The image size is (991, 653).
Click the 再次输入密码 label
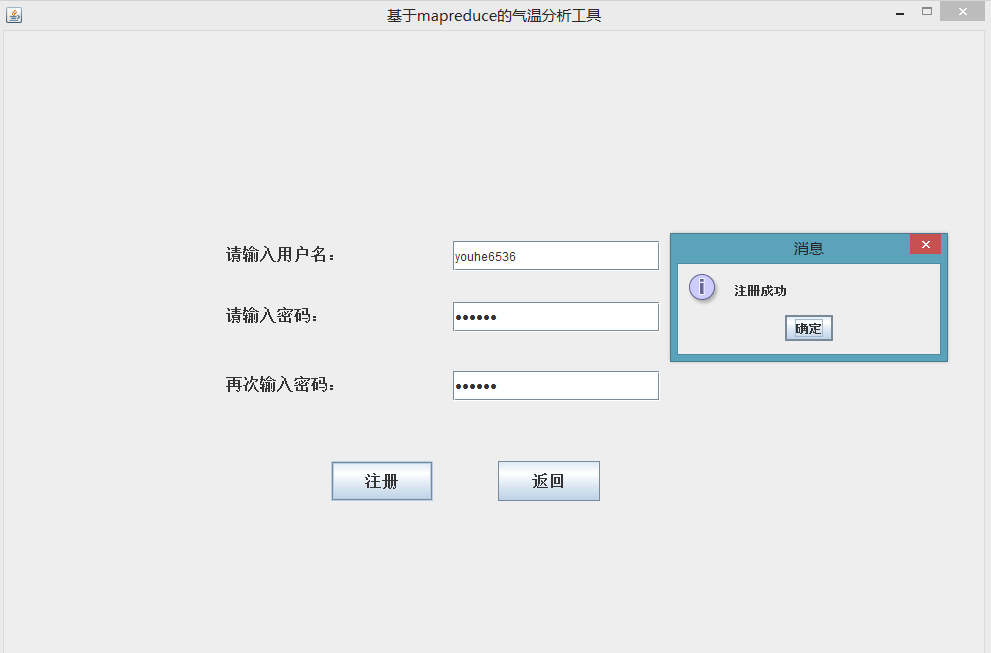pos(280,384)
